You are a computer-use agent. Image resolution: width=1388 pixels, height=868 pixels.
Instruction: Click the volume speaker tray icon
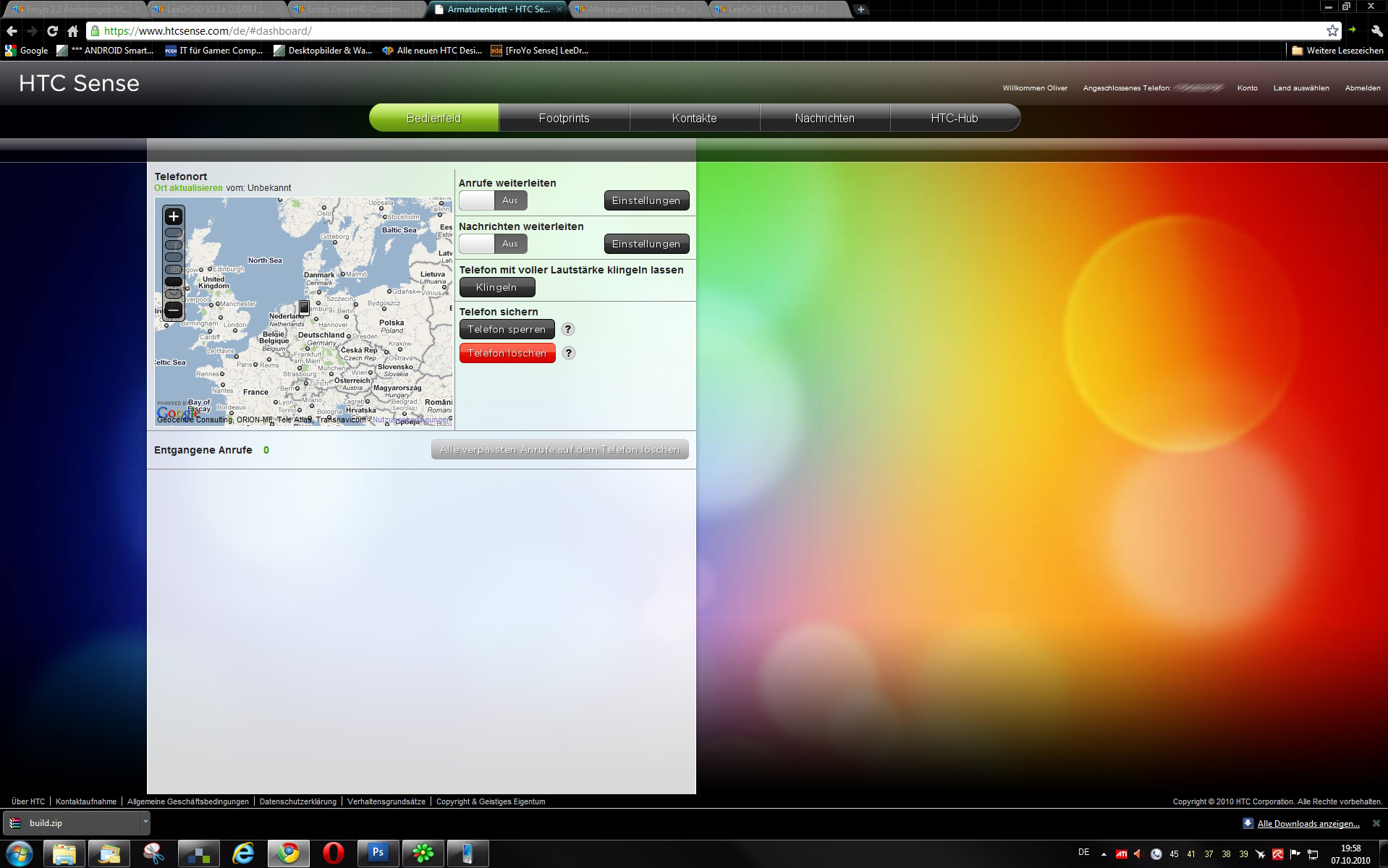point(1138,854)
